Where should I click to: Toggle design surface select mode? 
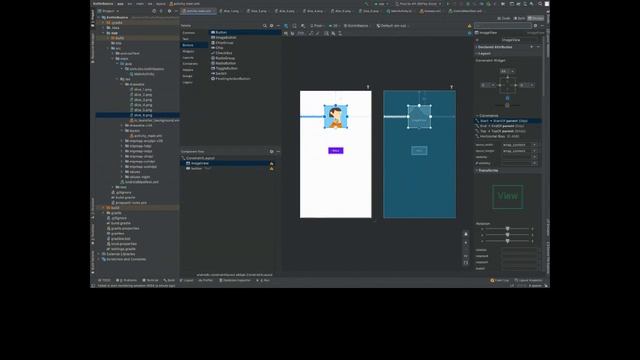[x=286, y=26]
